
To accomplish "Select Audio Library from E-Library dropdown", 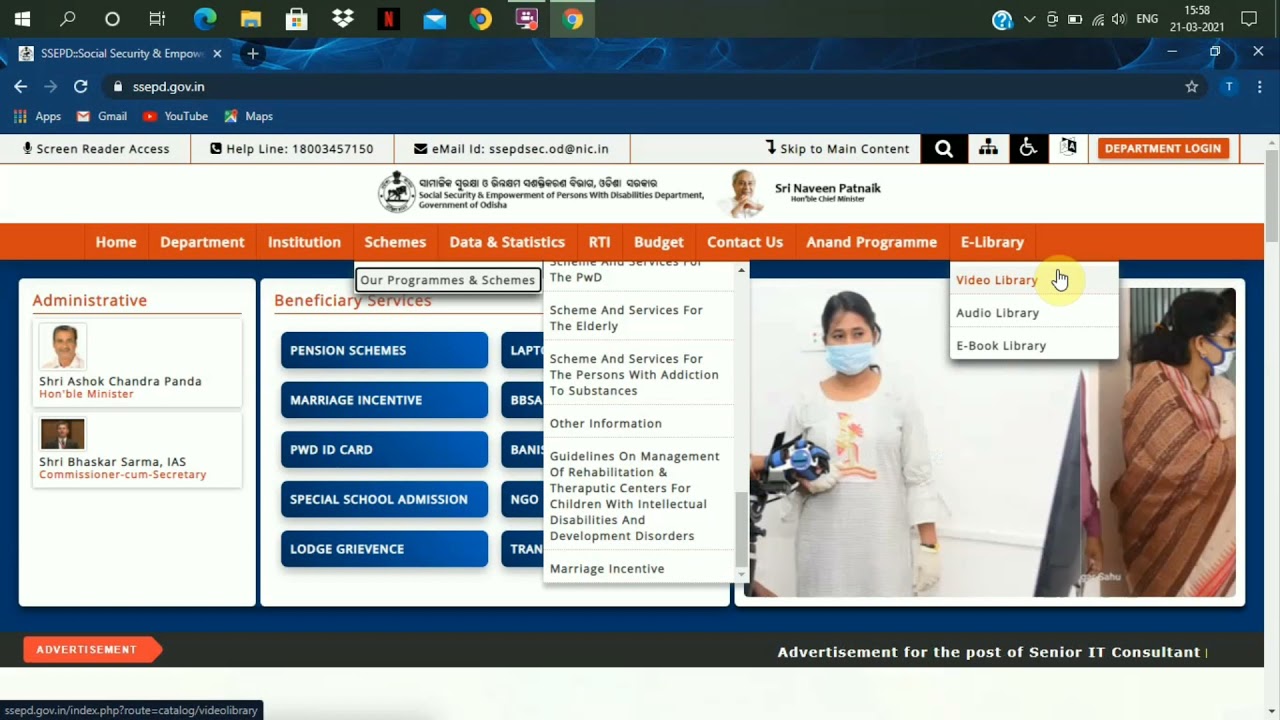I will (x=997, y=313).
